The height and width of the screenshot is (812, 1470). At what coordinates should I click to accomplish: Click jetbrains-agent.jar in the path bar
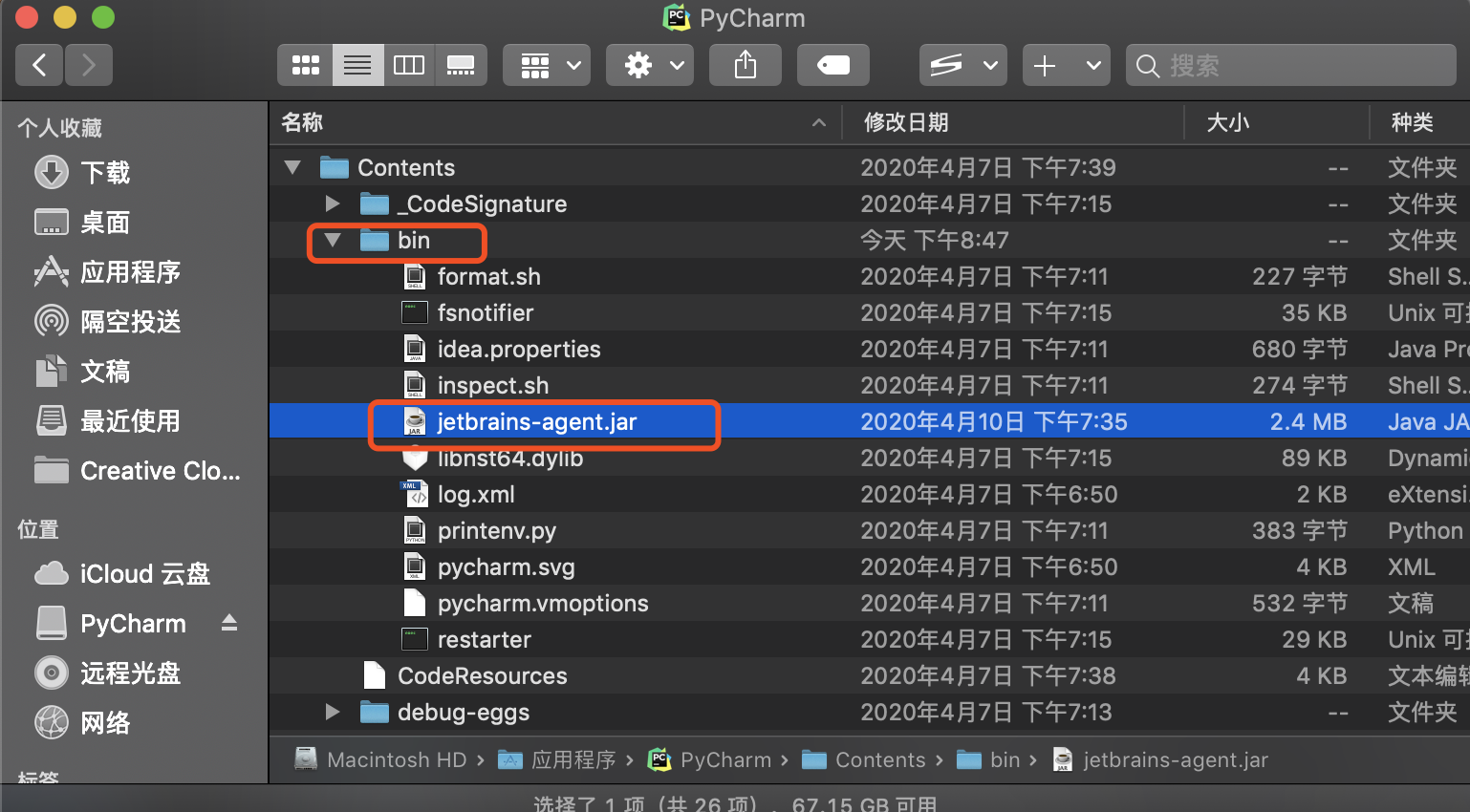pyautogui.click(x=1160, y=759)
